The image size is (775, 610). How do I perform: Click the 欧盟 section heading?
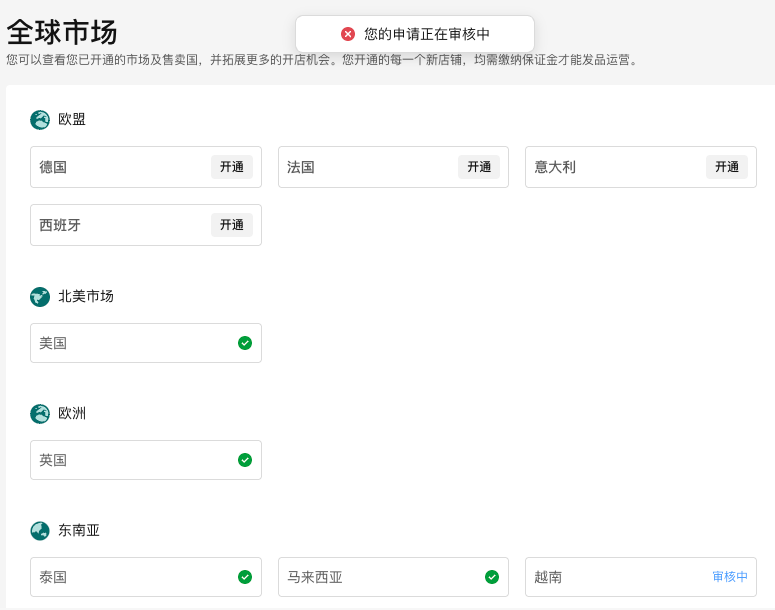pos(72,119)
